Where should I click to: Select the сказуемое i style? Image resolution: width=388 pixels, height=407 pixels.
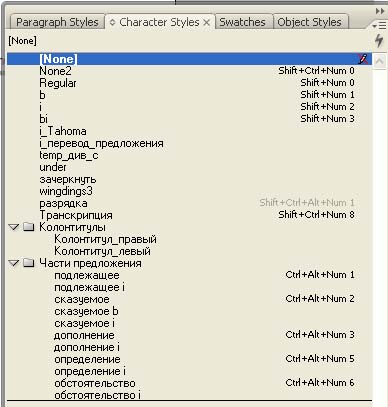[189, 323]
